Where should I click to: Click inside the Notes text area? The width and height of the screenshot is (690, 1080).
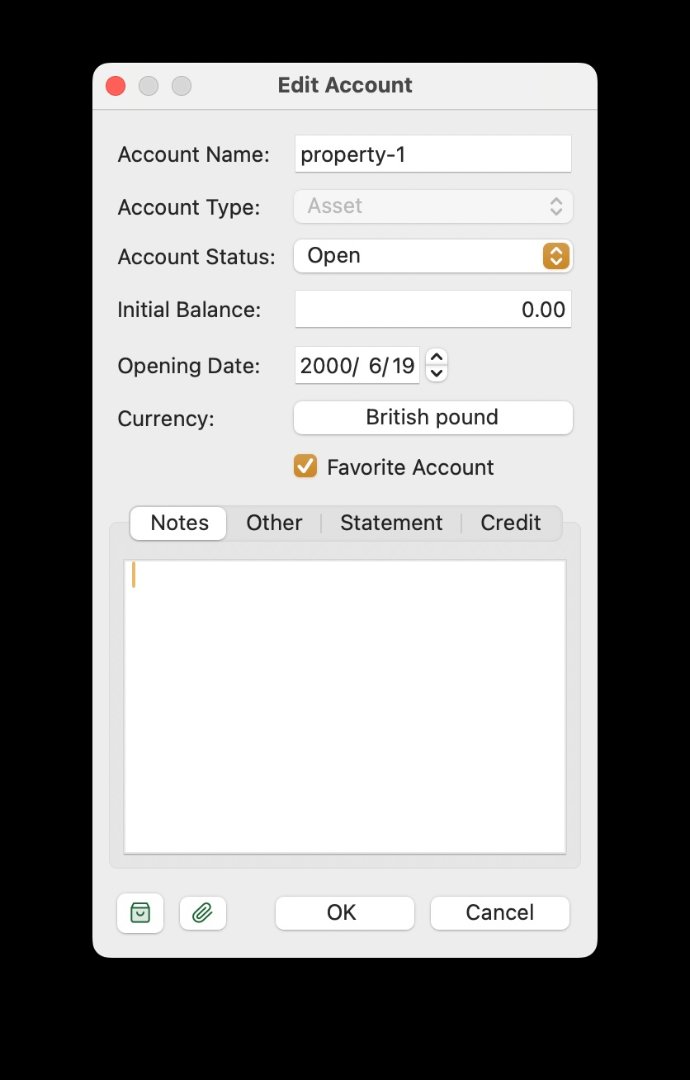tap(344, 706)
